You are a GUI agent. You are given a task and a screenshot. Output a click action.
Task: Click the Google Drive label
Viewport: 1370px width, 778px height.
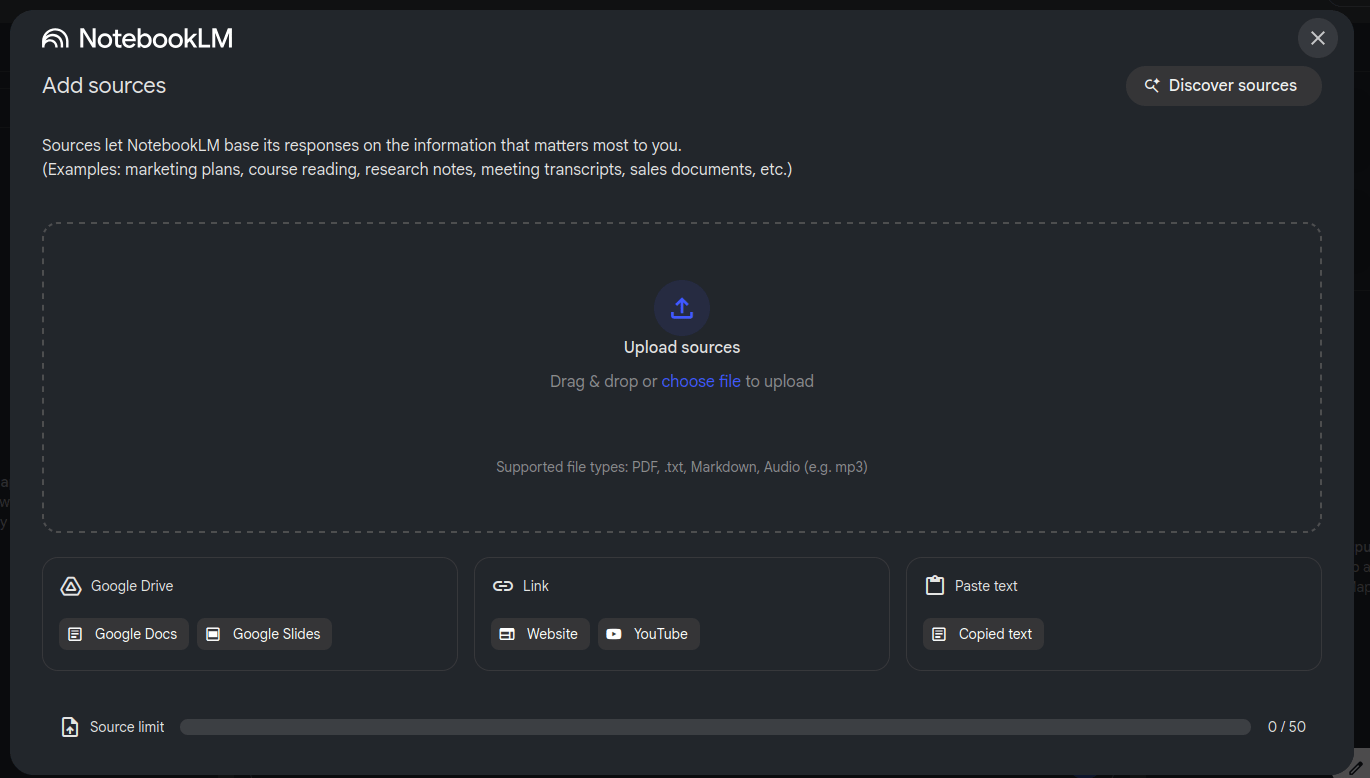[132, 586]
